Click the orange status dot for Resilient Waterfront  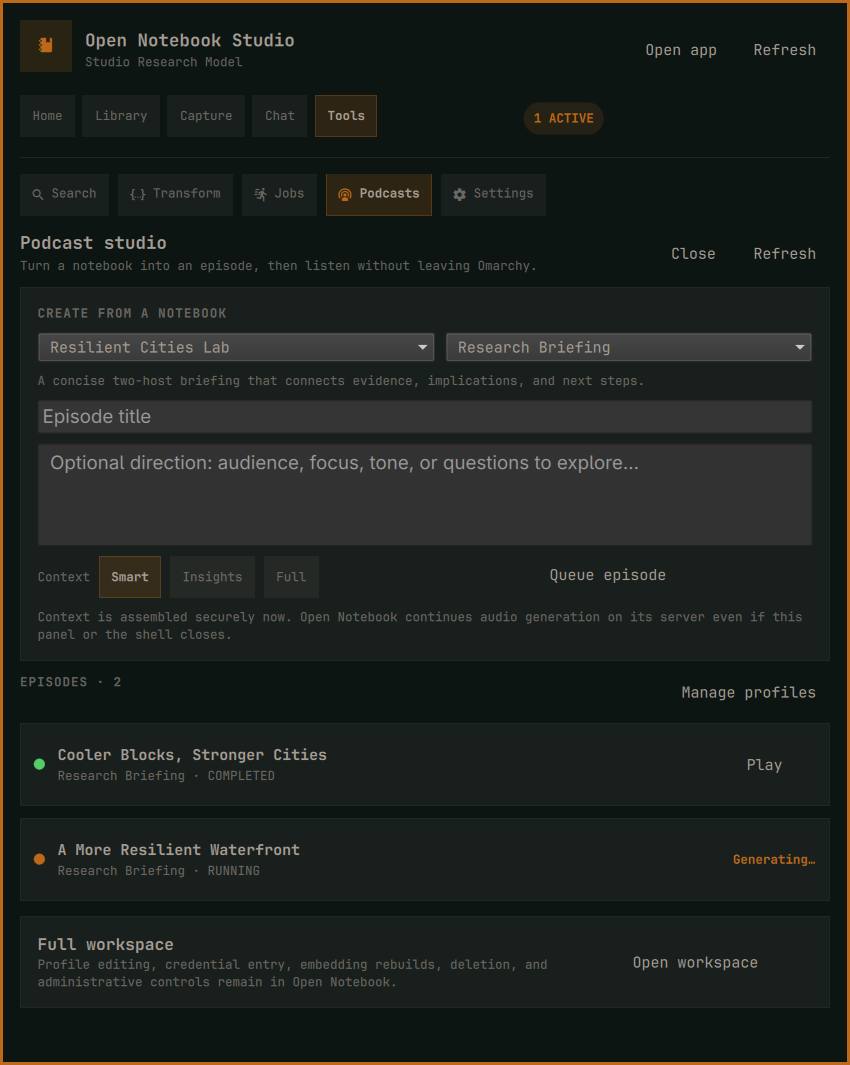(x=39, y=859)
